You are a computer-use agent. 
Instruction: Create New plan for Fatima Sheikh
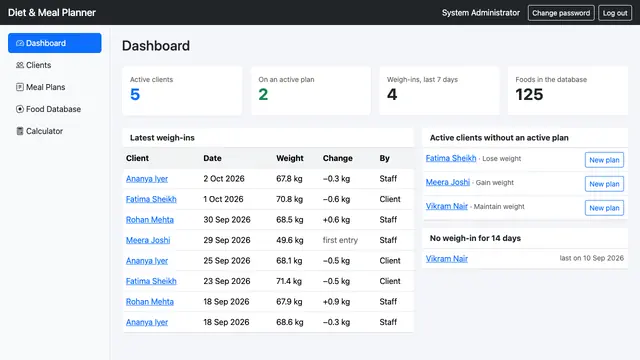click(x=604, y=160)
